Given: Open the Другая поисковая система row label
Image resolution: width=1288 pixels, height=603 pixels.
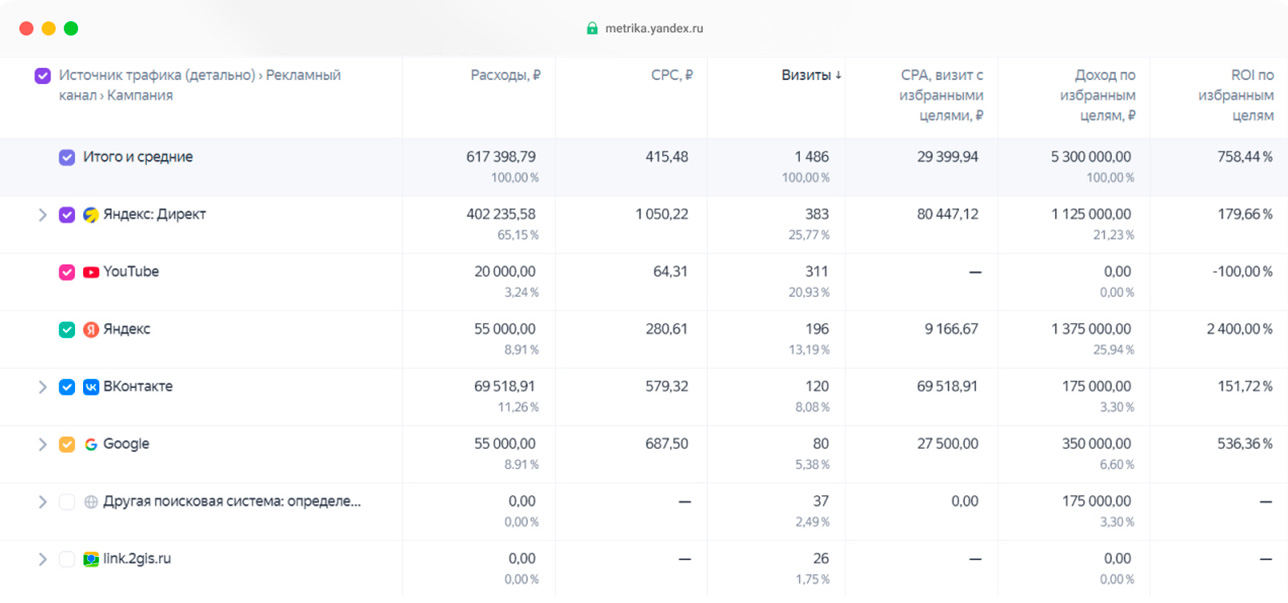Looking at the screenshot, I should [x=232, y=501].
